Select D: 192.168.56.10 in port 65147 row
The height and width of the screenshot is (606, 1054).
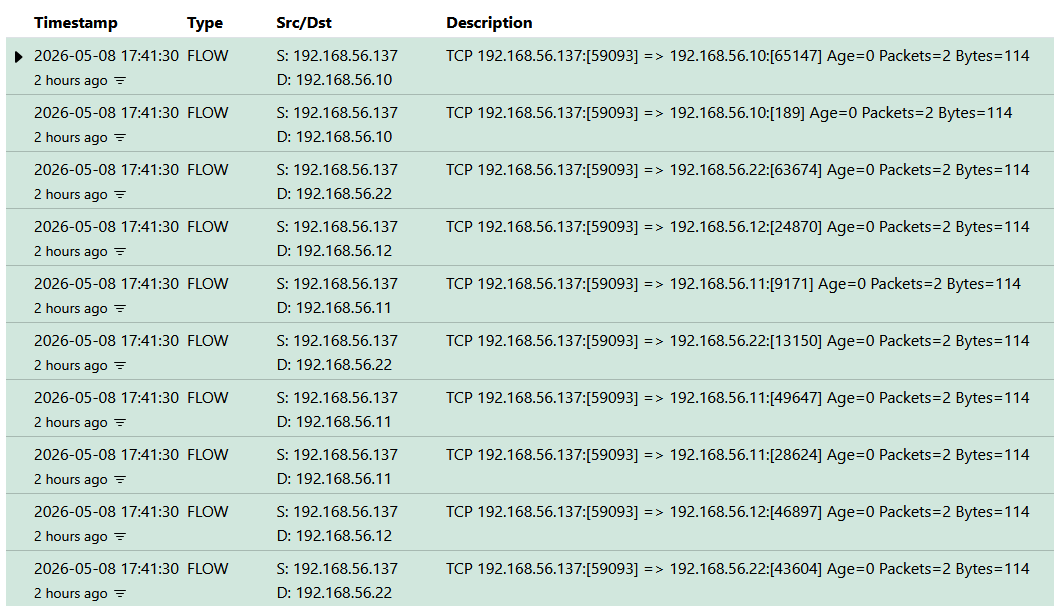334,80
